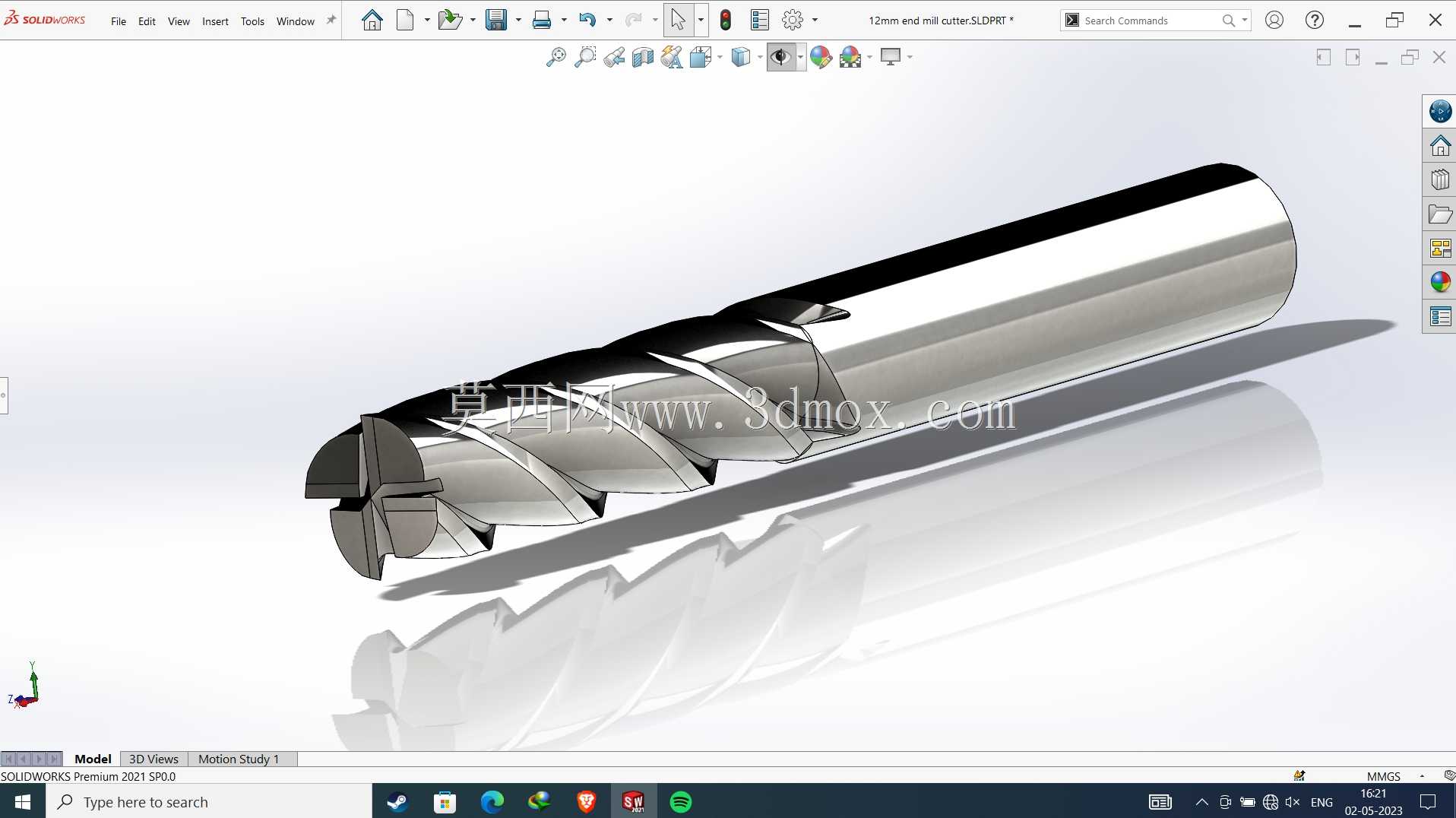This screenshot has height=818, width=1456.
Task: Expand the Options gear dropdown arrow
Action: click(815, 20)
